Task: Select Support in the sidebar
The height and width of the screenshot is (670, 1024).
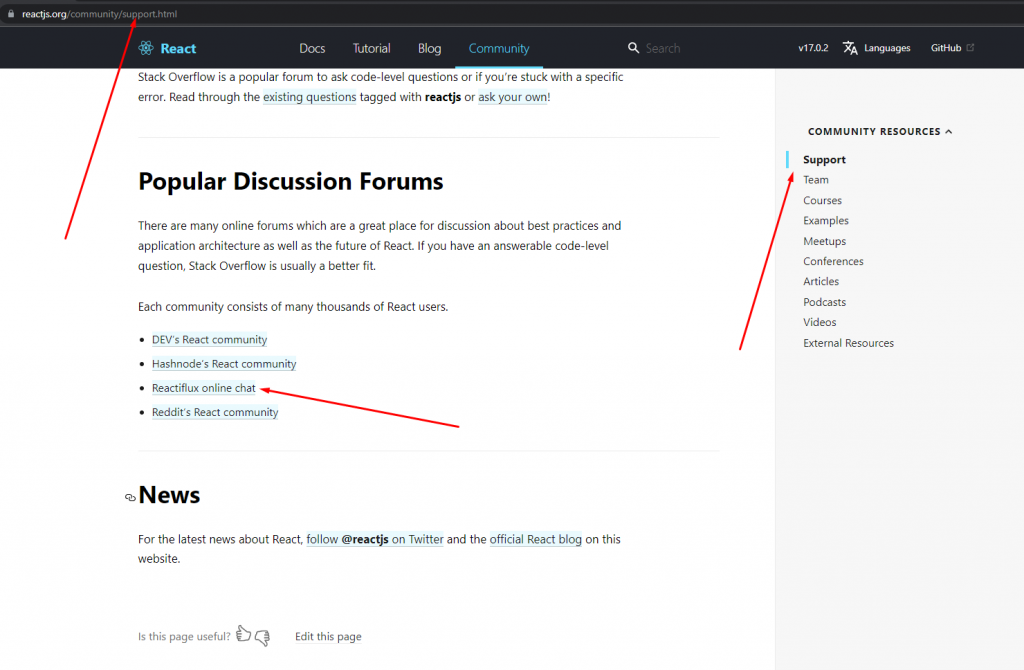Action: pos(824,159)
